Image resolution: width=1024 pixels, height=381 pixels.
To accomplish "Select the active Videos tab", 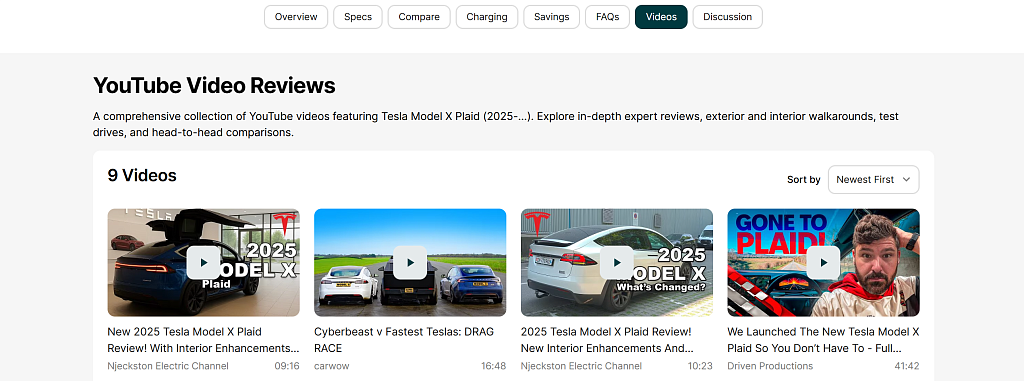I will (661, 17).
